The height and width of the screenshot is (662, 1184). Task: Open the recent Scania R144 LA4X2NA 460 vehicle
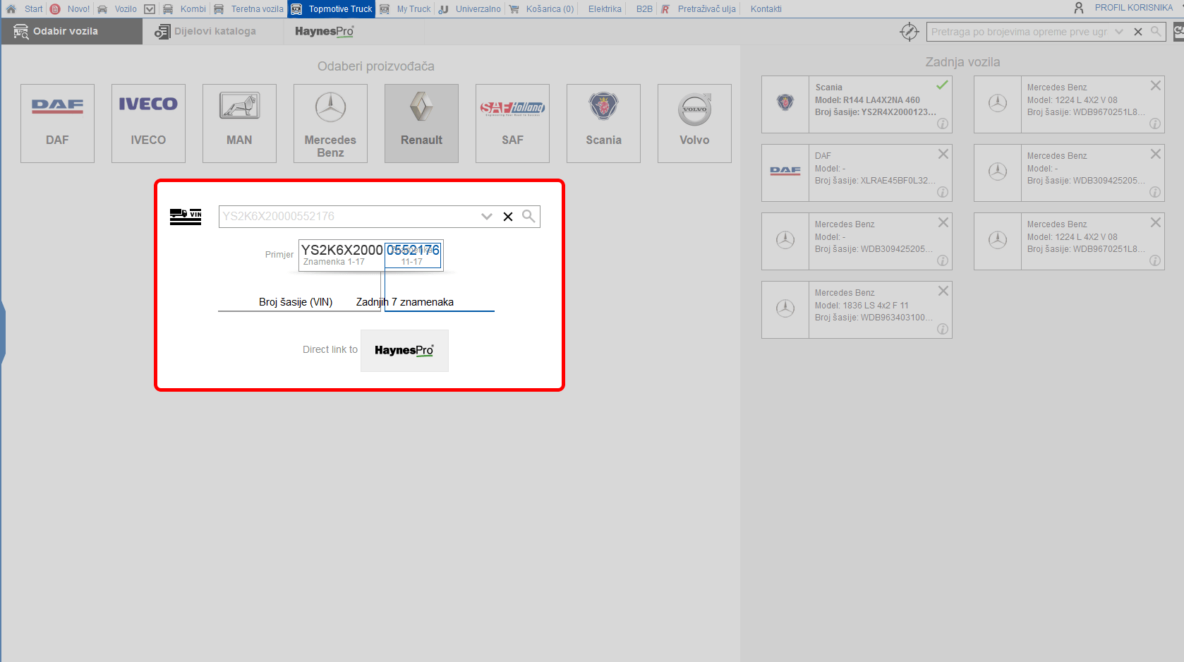pyautogui.click(x=856, y=103)
